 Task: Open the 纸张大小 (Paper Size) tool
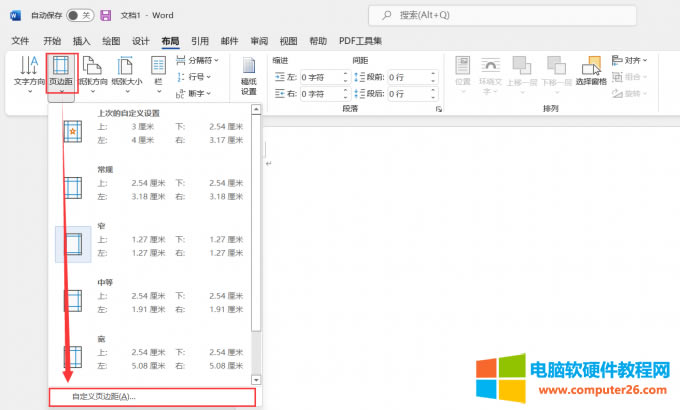tap(127, 70)
